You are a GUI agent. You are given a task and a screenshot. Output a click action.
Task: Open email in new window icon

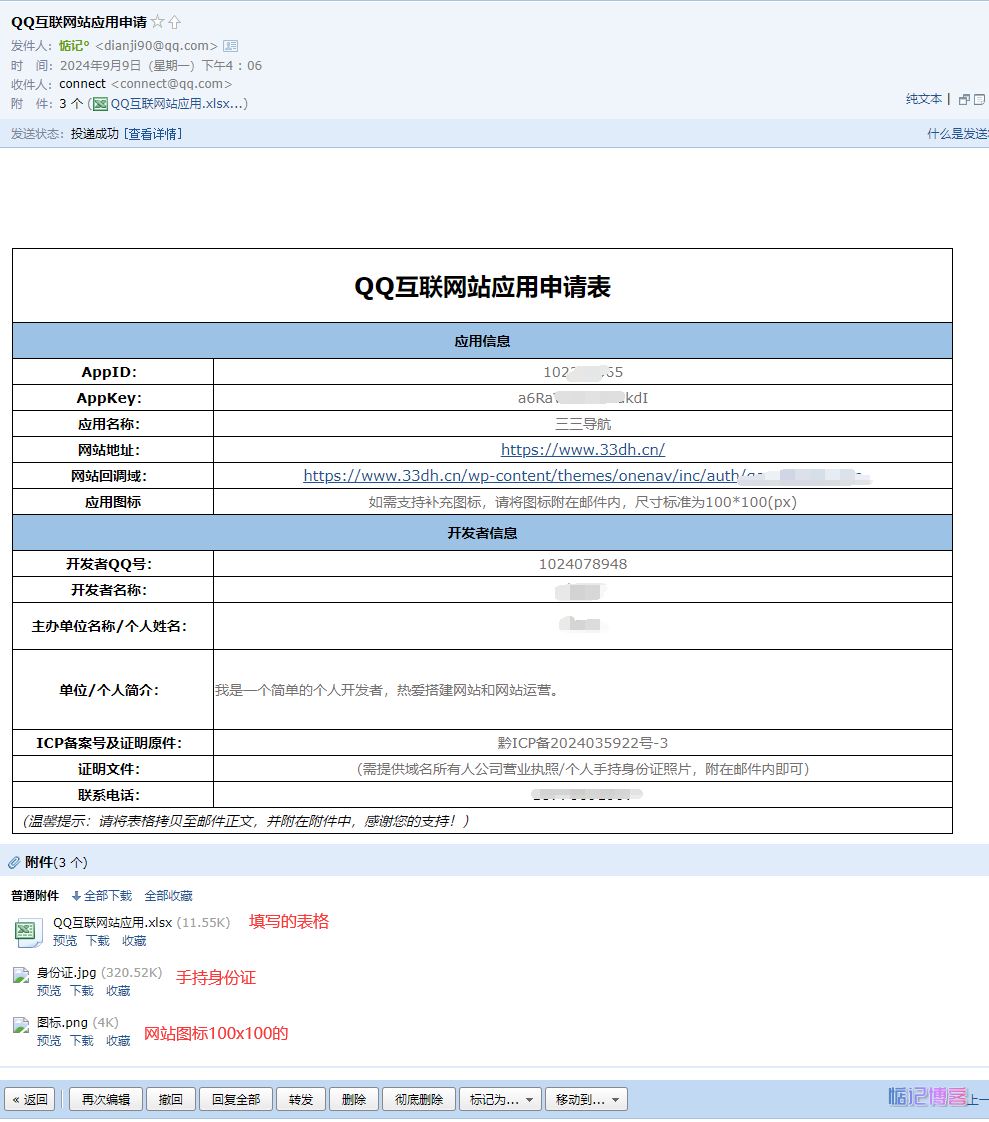(x=964, y=99)
